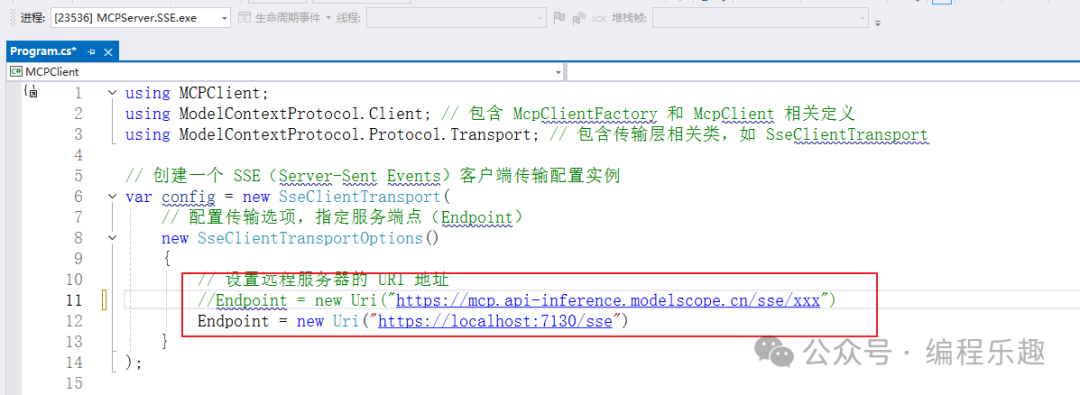
Task: Select the Program.cs tab
Action: click(x=43, y=51)
